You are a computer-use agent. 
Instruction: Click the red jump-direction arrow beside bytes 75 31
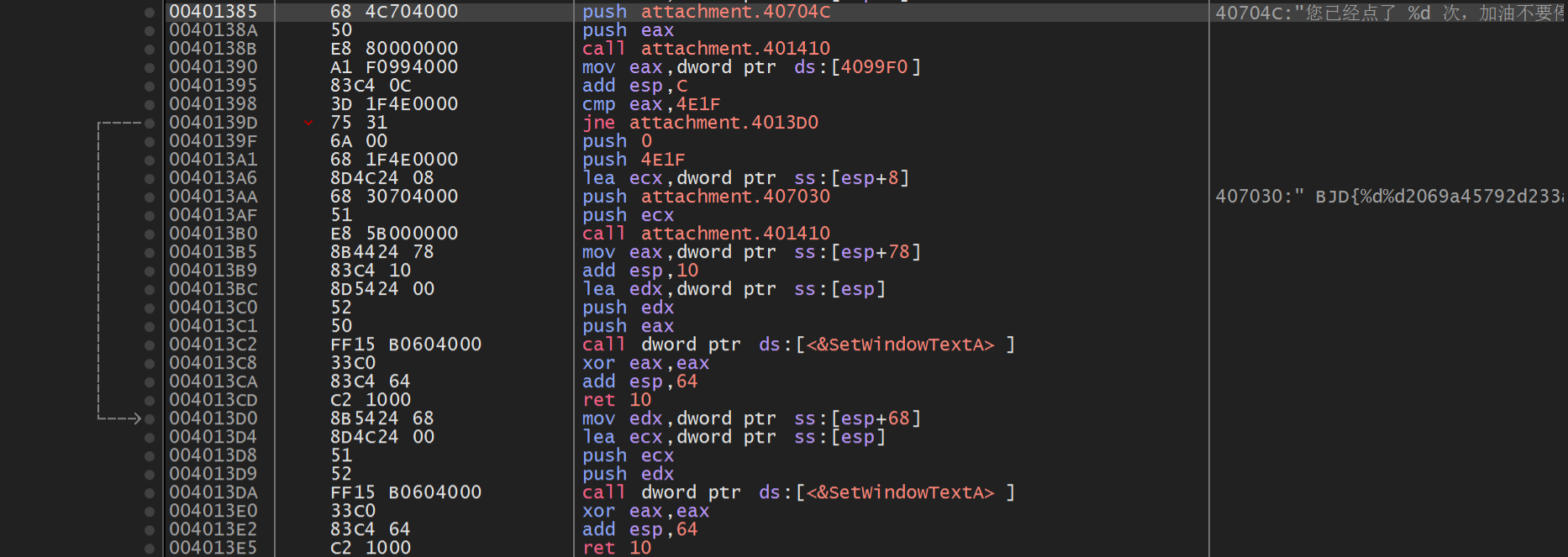pyautogui.click(x=308, y=123)
